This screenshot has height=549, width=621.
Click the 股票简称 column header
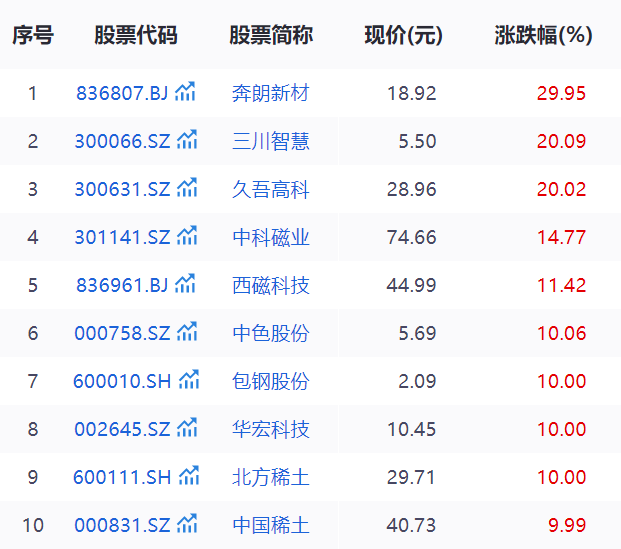(270, 35)
